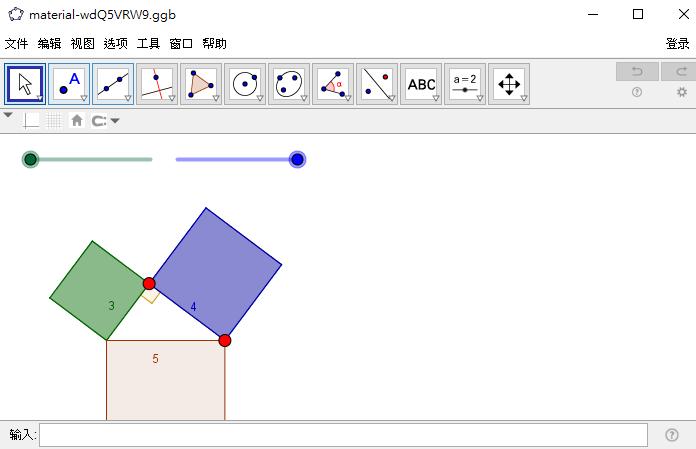Toggle axes display in style bar
The width and height of the screenshot is (696, 449).
pos(31,121)
